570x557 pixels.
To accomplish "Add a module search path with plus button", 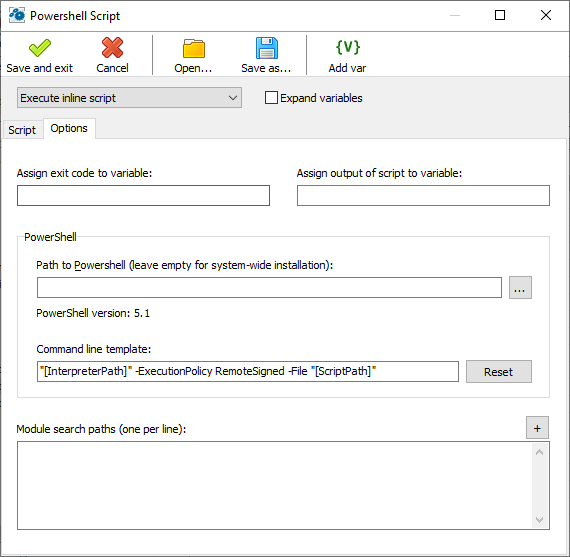I will click(x=537, y=428).
